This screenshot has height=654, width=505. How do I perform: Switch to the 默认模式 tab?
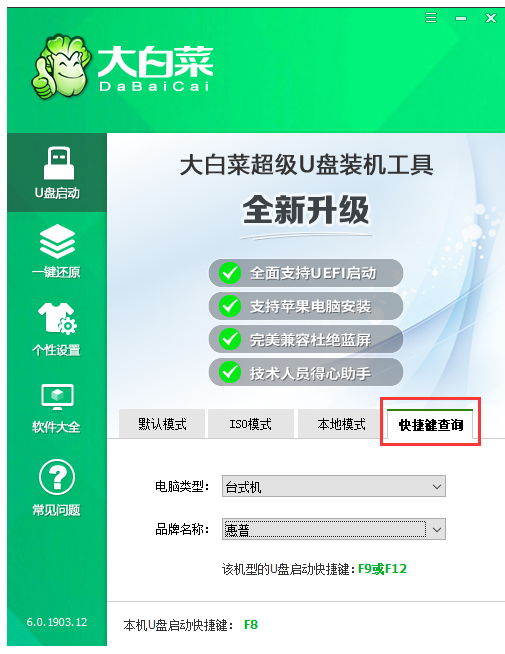(162, 424)
